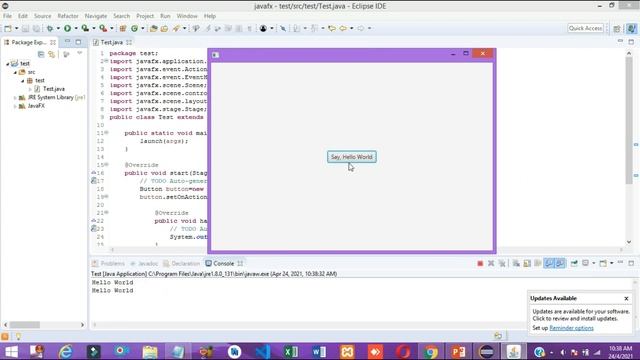Screen dimensions: 640x360
Task: Toggle Show Console on Standard Out change
Action: click(549, 264)
